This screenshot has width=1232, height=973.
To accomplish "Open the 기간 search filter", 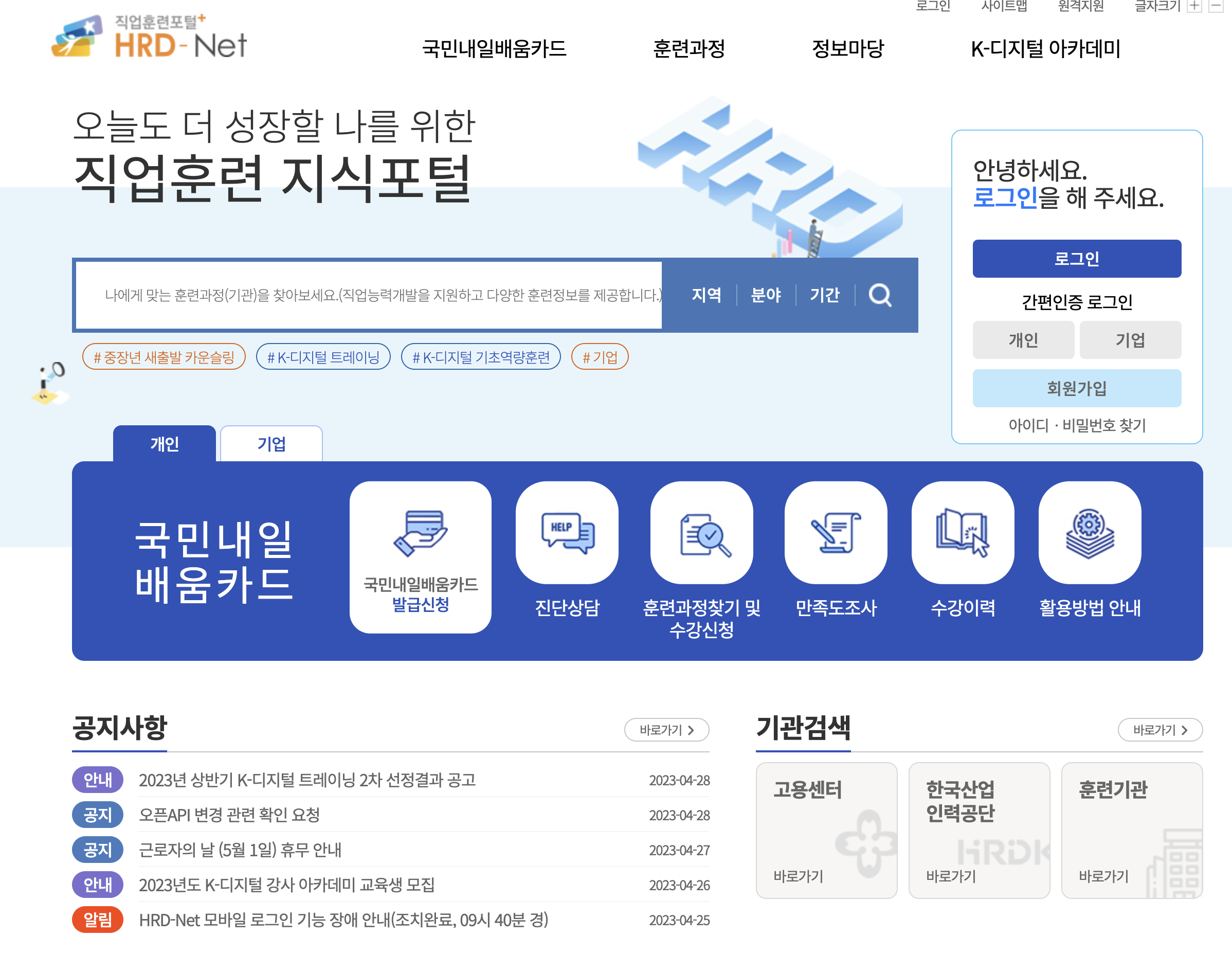I will pyautogui.click(x=825, y=295).
